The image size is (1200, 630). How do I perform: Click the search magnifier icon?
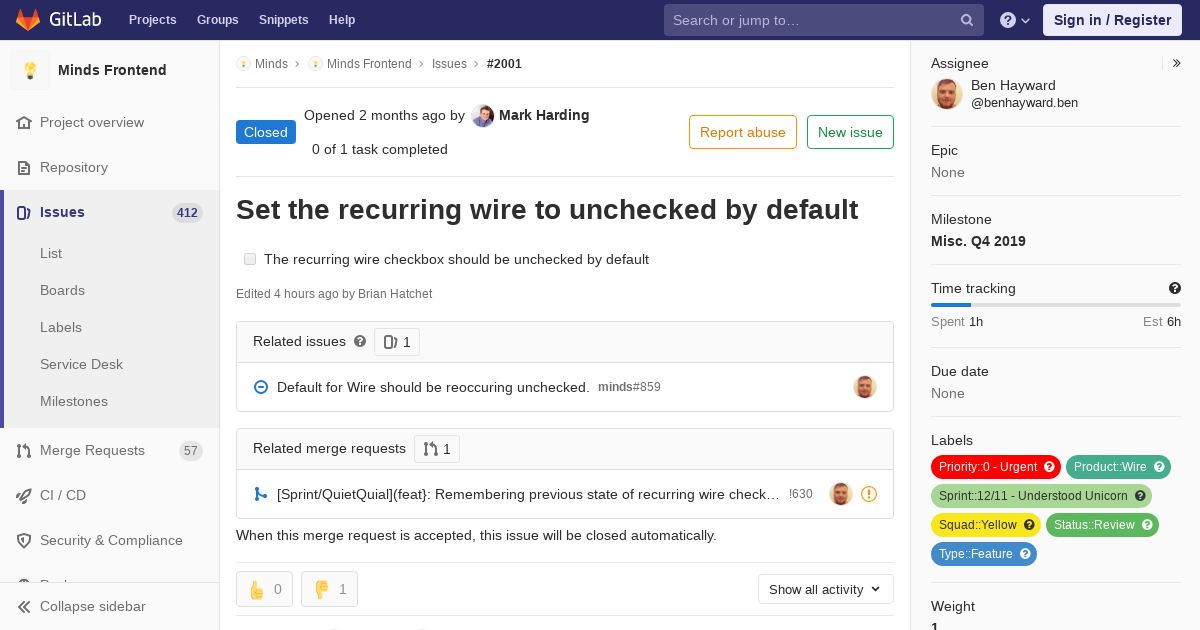click(x=967, y=20)
